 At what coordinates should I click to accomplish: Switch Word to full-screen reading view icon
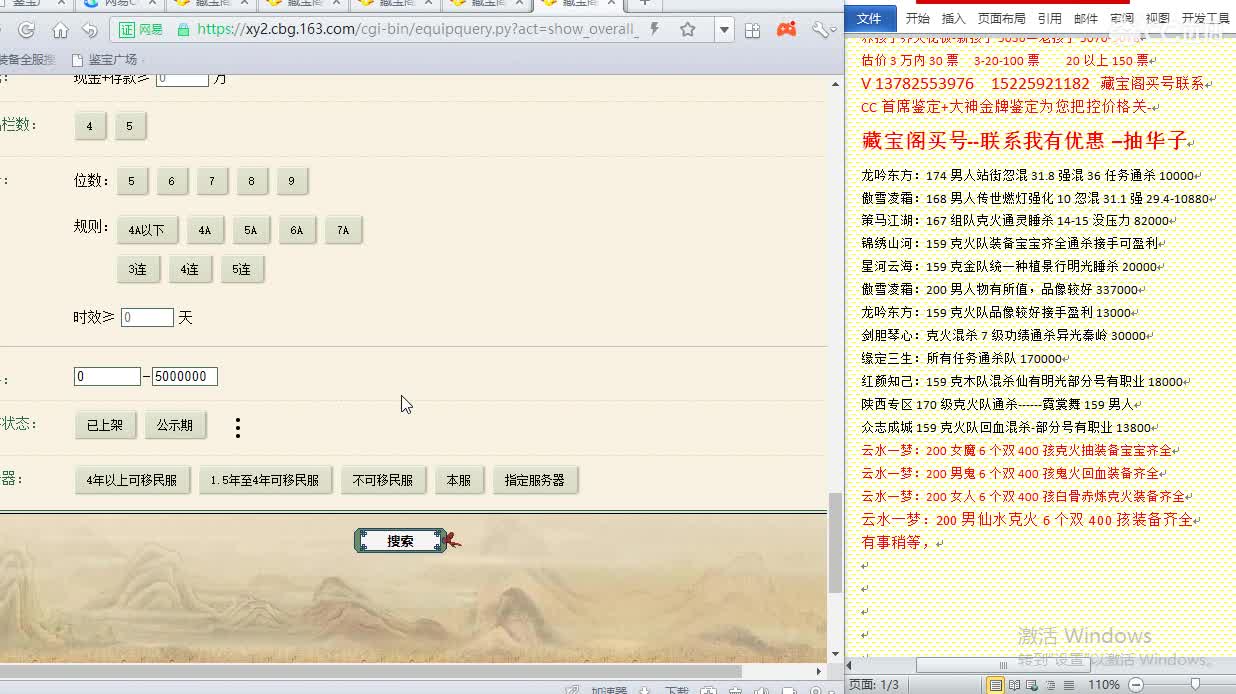pos(1015,685)
